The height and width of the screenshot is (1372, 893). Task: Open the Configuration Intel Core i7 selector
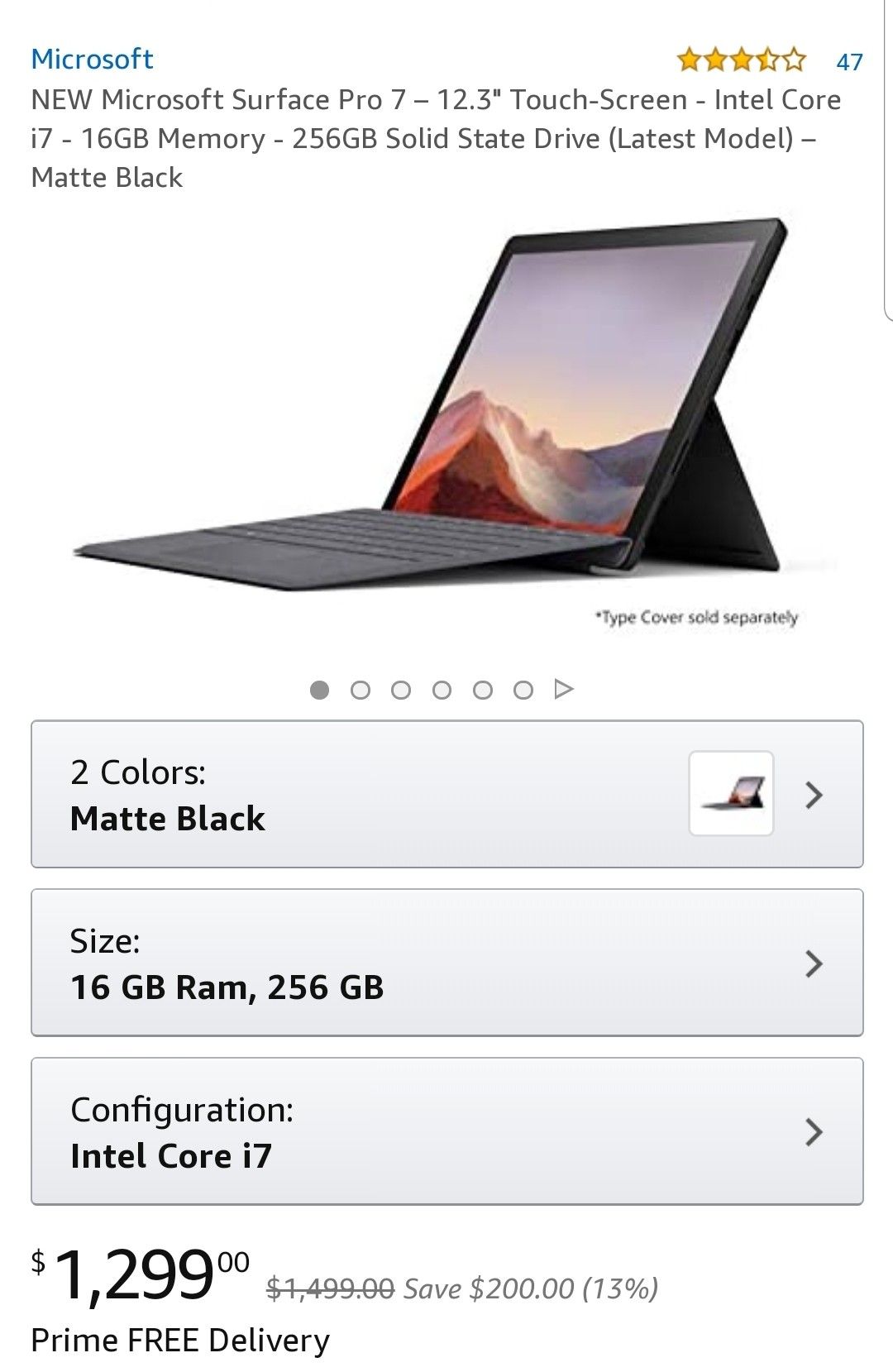point(446,1131)
